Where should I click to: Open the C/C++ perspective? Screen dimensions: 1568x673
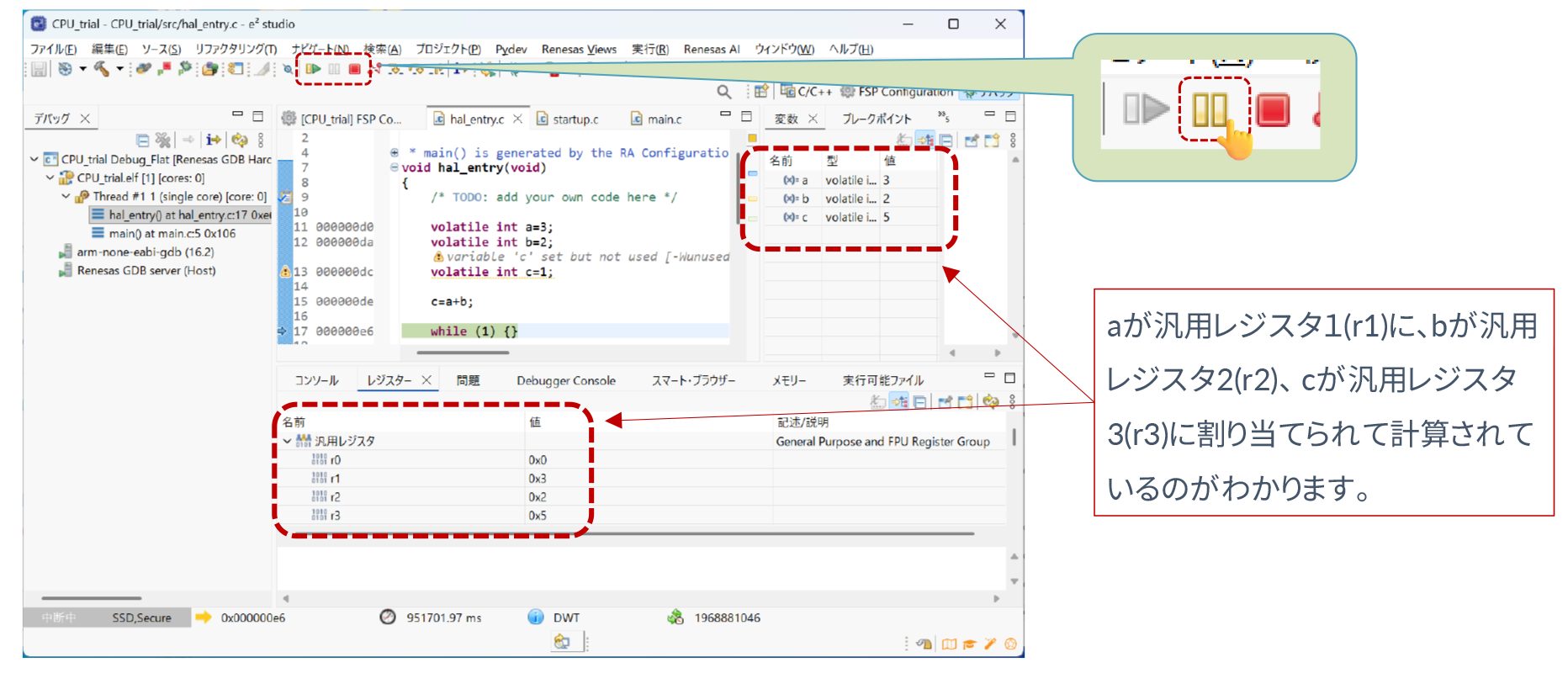pos(806,92)
